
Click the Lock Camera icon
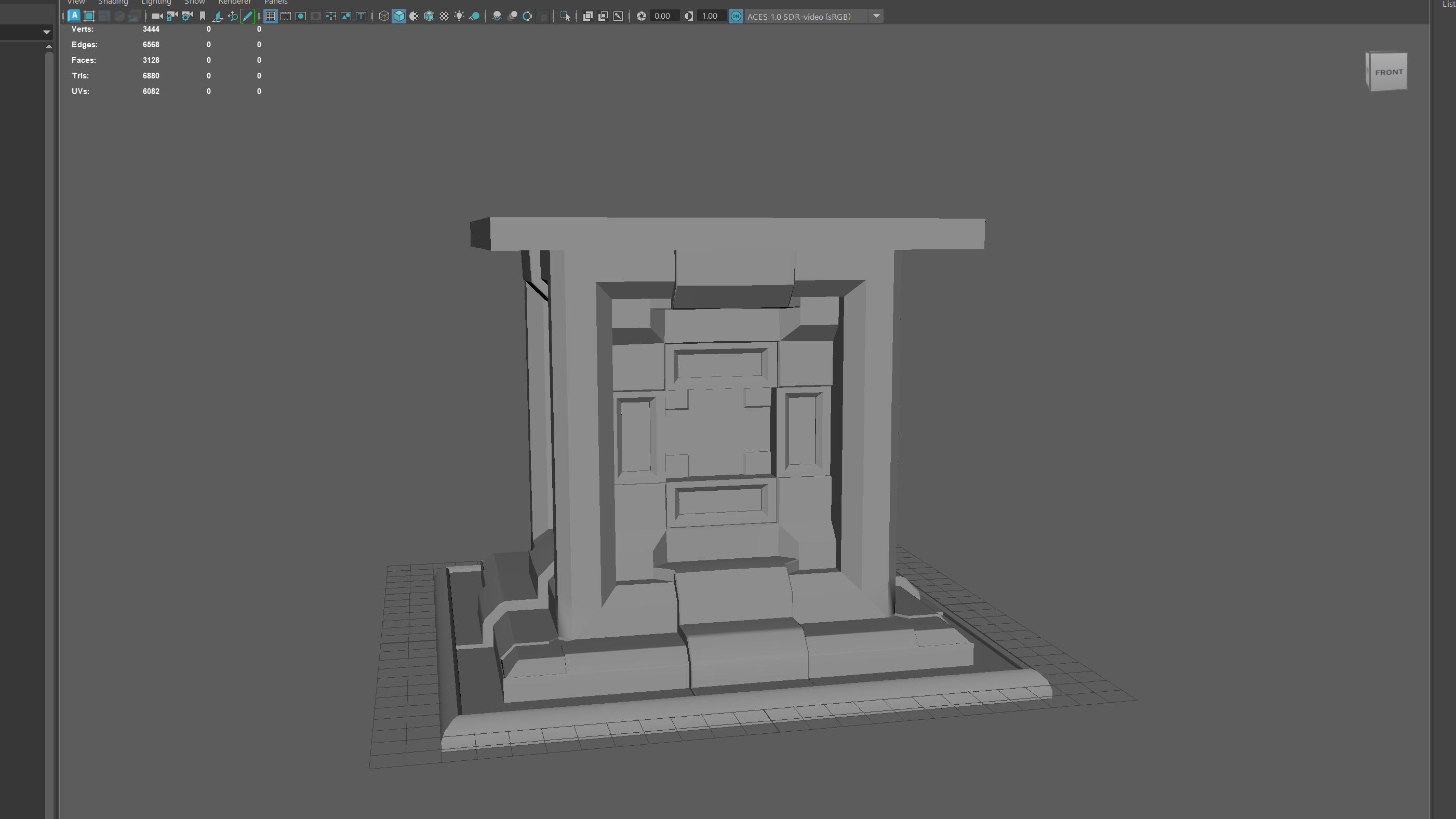pos(172,17)
